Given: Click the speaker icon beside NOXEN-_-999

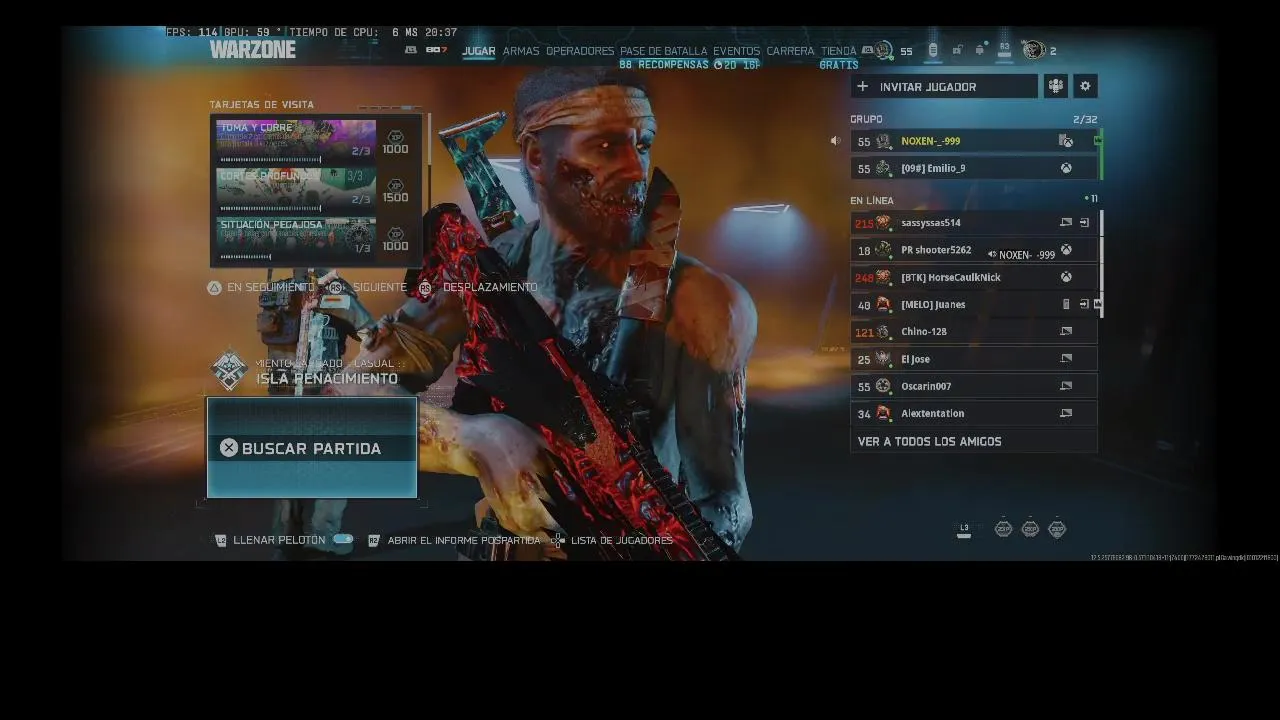Looking at the screenshot, I should pyautogui.click(x=835, y=141).
